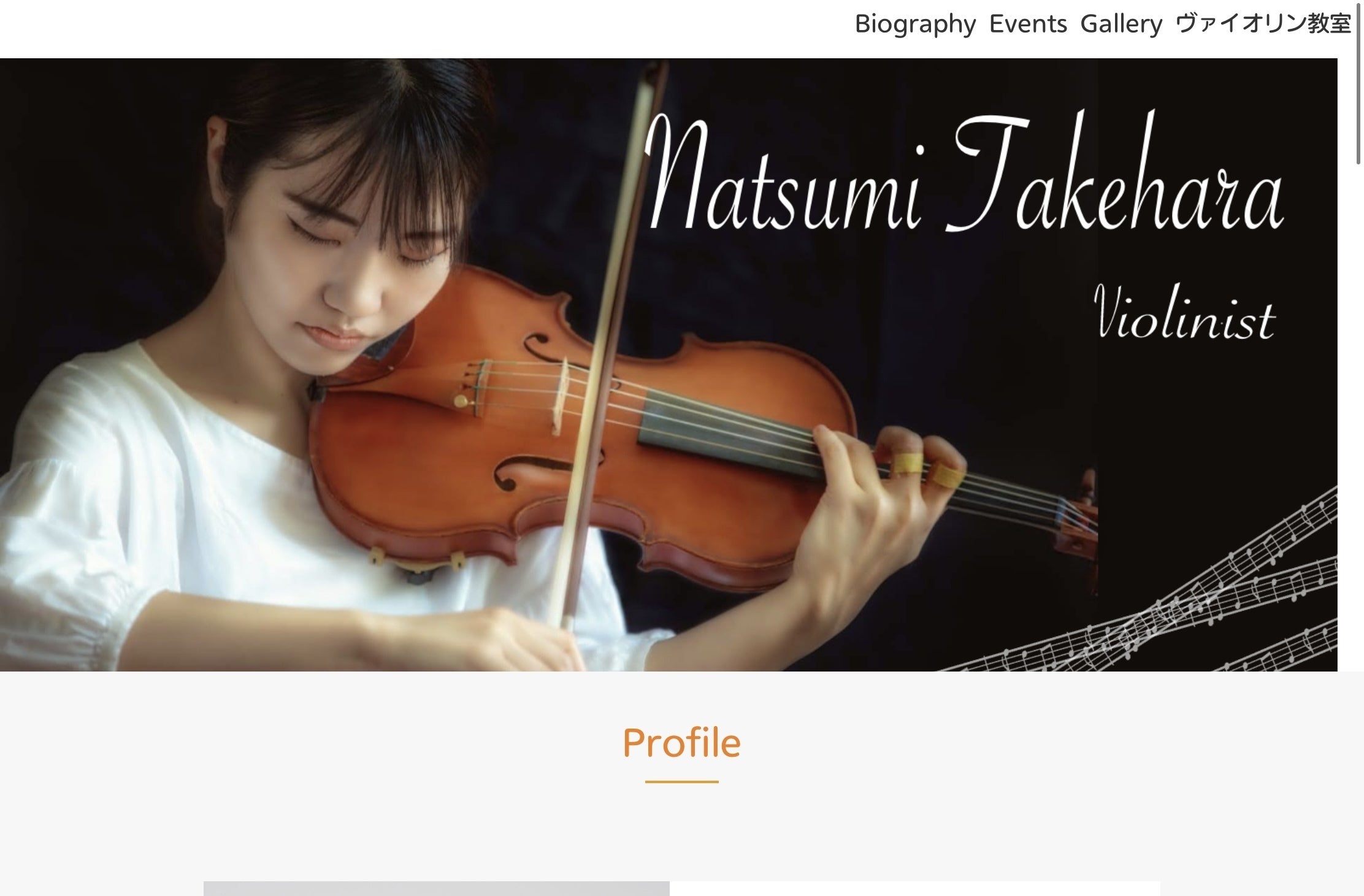Click the Natsumi Takehara title text

coord(964,173)
